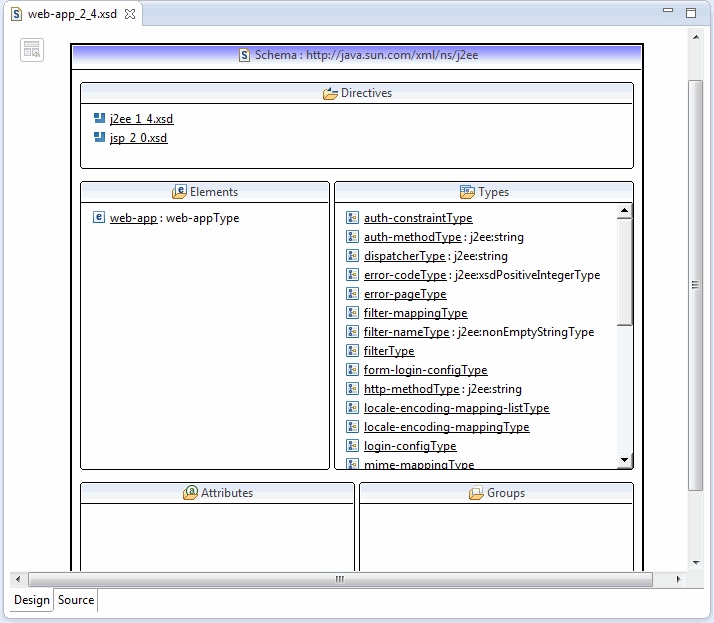Click the icon for filter-mappingType
The image size is (714, 623).
[x=352, y=313]
